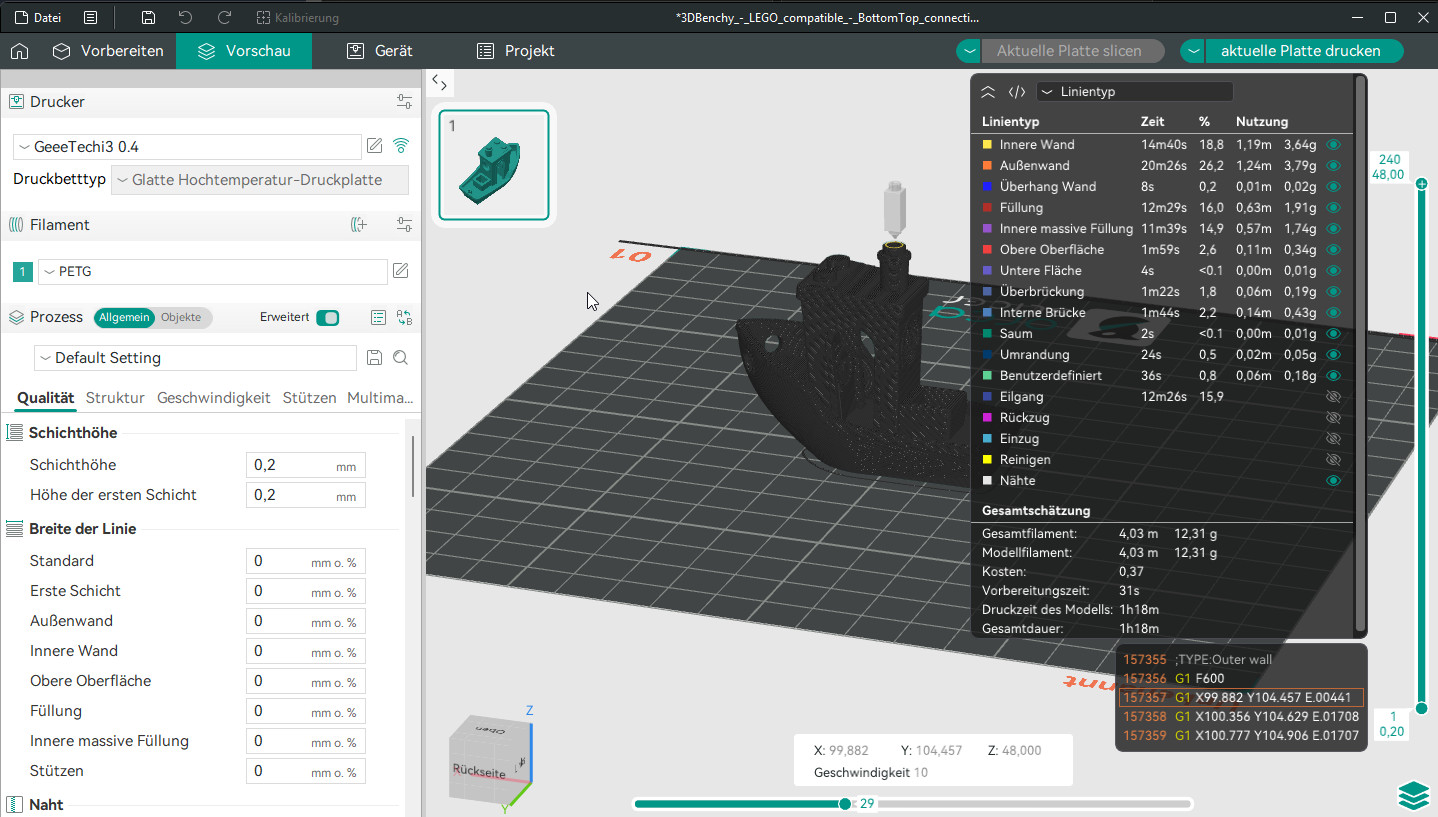This screenshot has height=817, width=1438.
Task: Hide Innere Wand line type visibility
Action: (x=1332, y=145)
